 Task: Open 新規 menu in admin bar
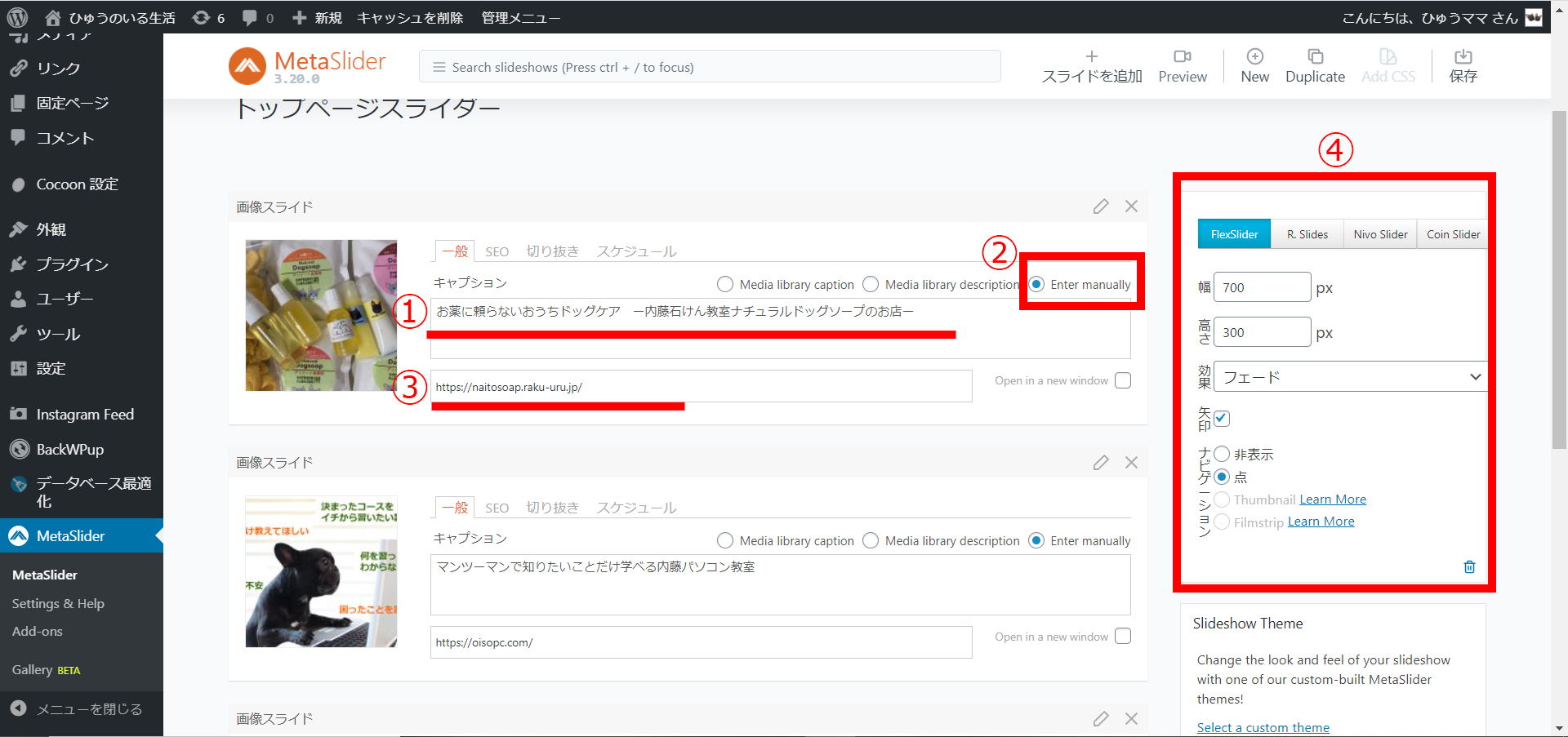coord(318,17)
